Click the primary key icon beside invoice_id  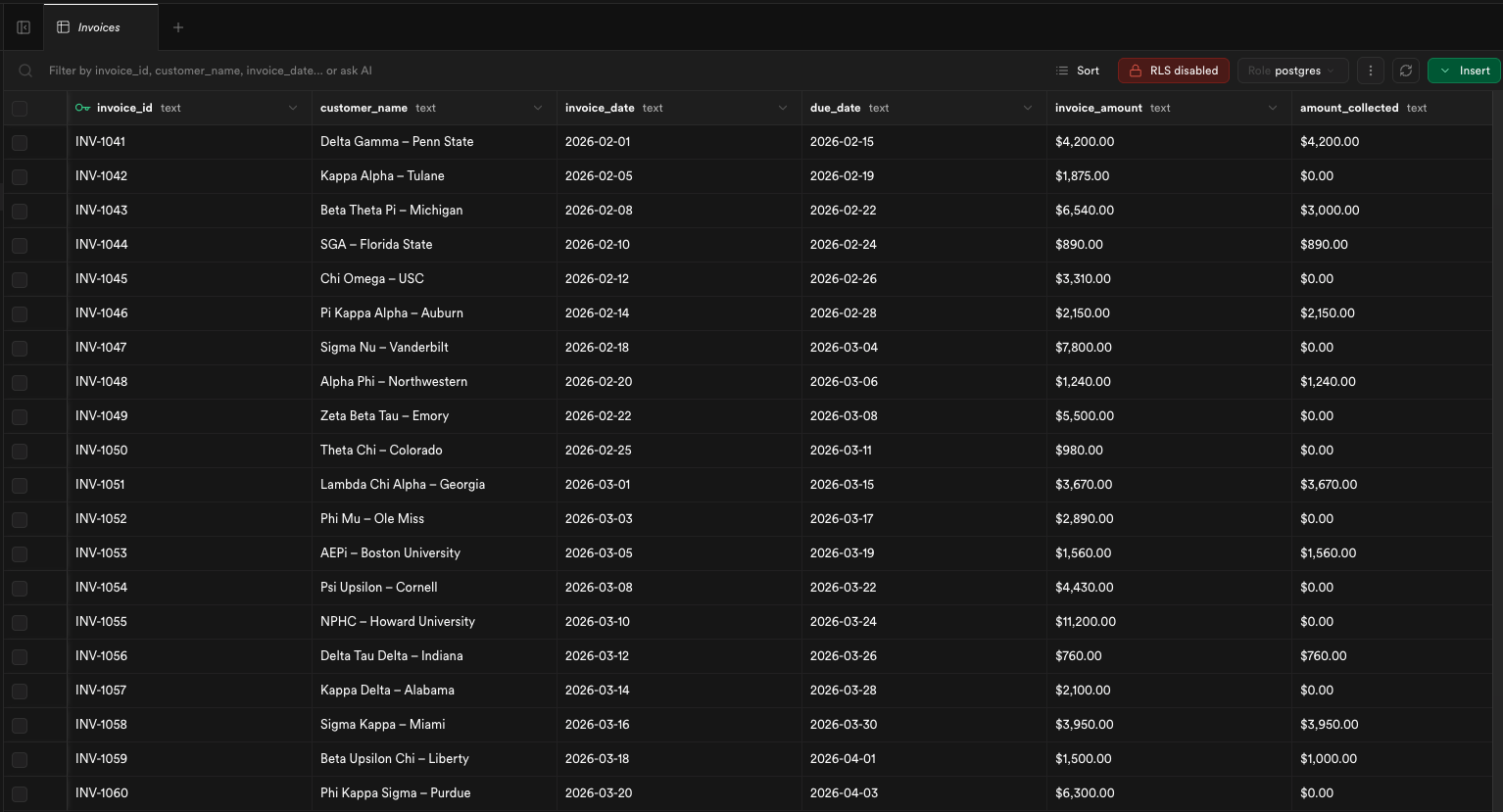tap(83, 108)
